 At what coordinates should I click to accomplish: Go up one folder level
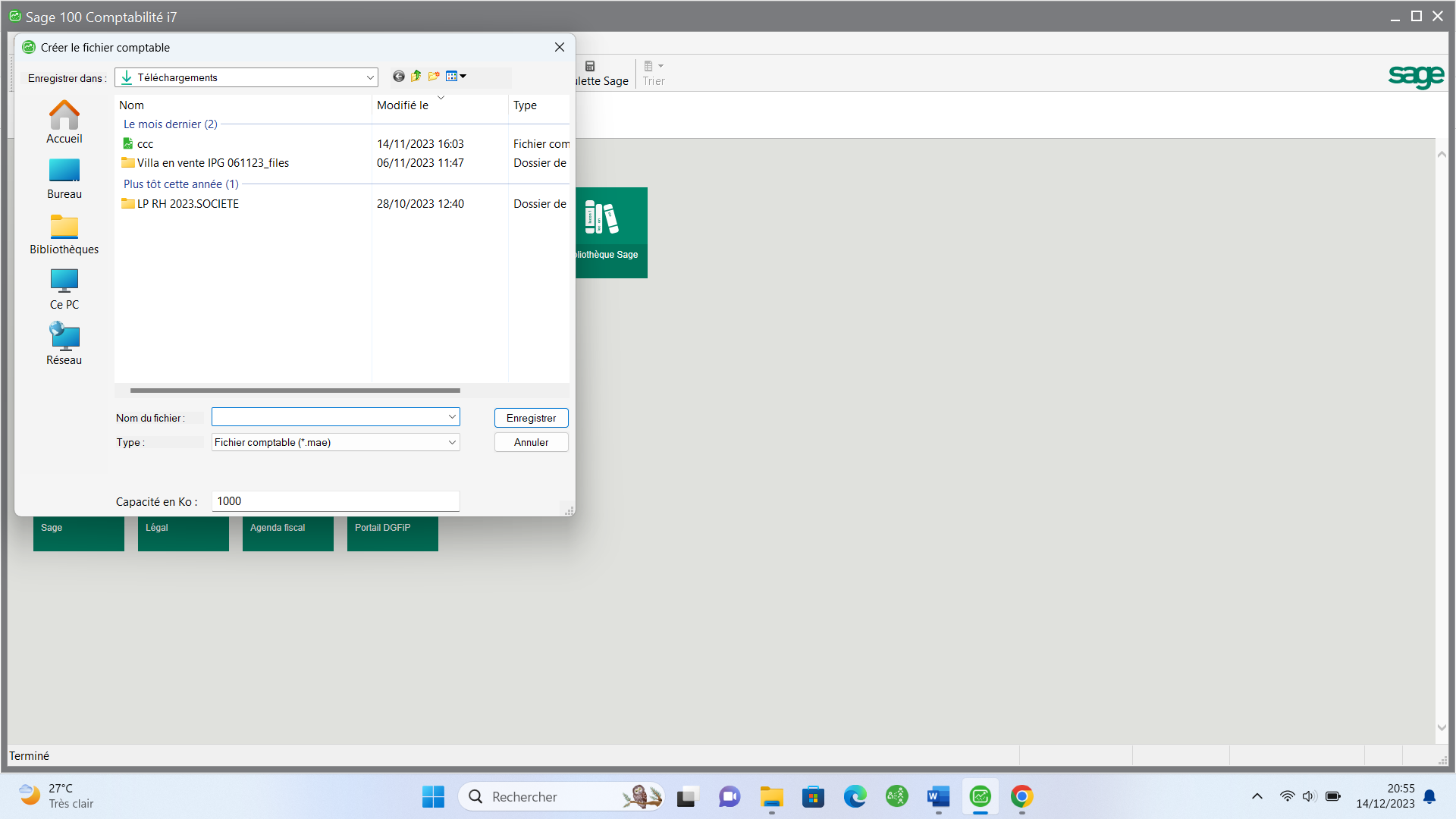click(x=416, y=77)
